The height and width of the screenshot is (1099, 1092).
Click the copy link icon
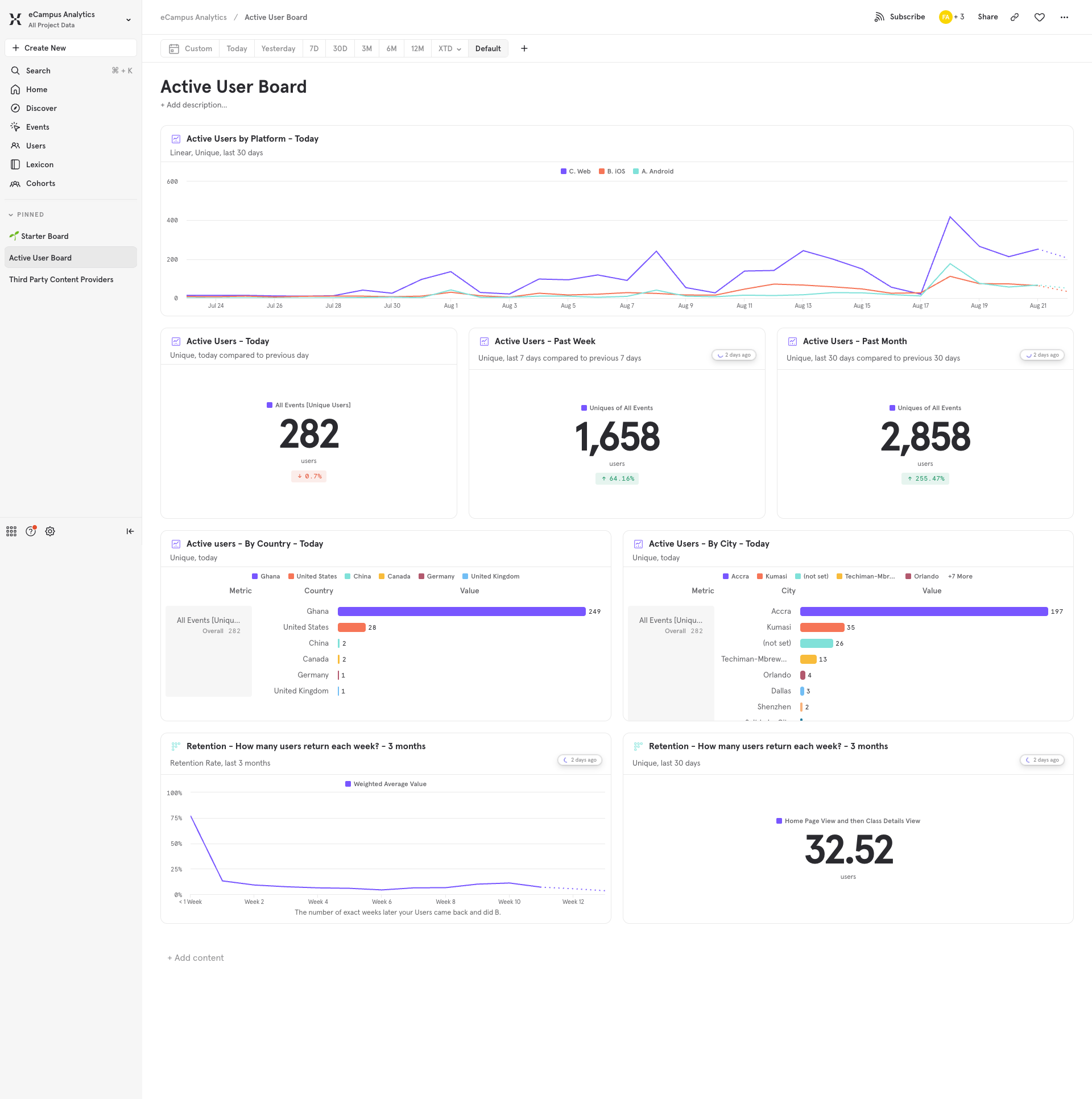click(1014, 17)
